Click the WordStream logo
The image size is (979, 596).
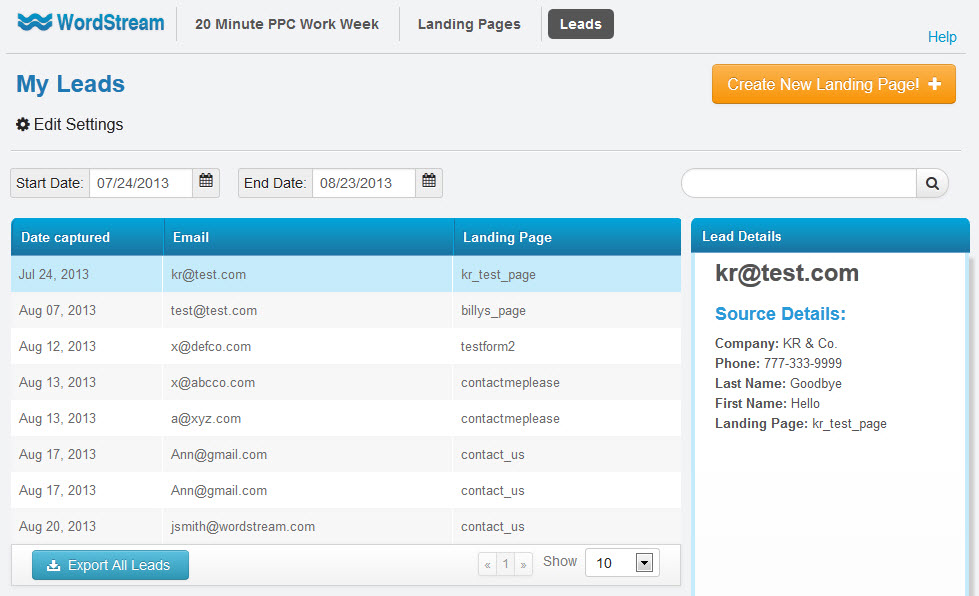click(91, 22)
